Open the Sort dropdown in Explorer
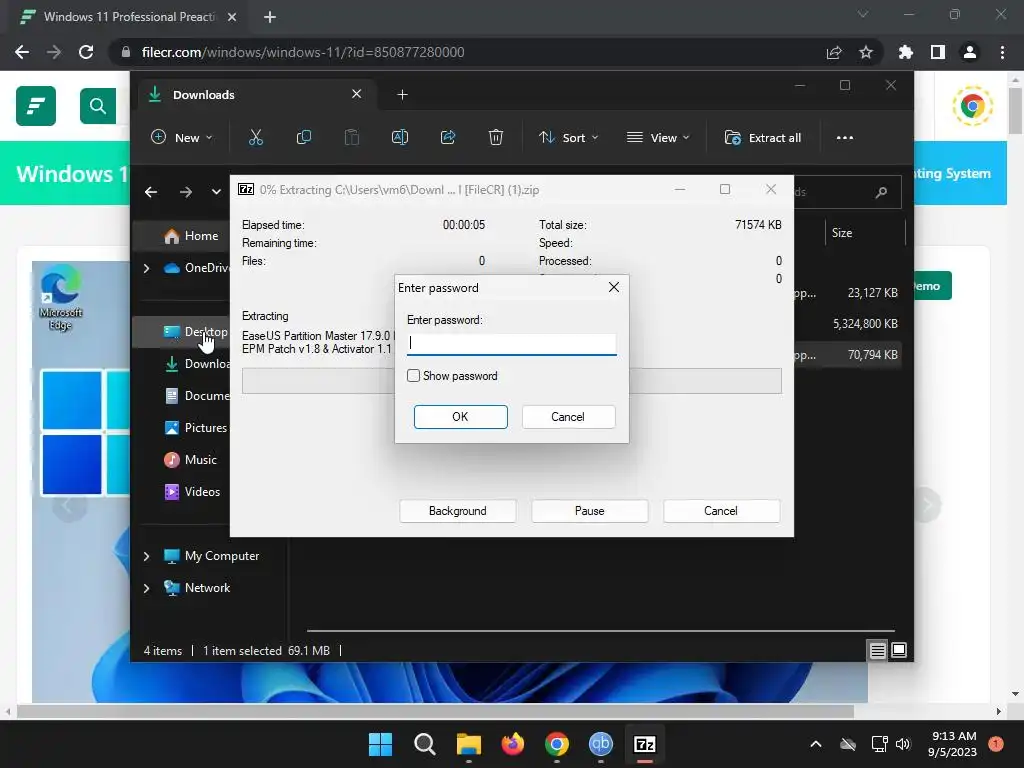1024x768 pixels. click(x=568, y=138)
